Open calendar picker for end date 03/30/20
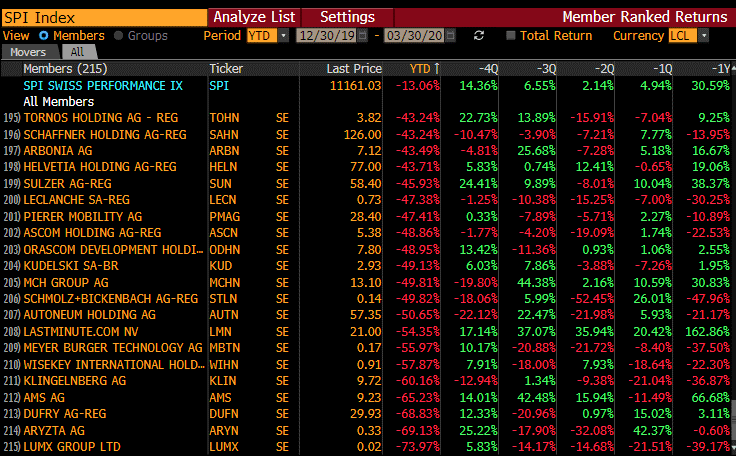Screen dimensions: 736x456 coord(450,36)
